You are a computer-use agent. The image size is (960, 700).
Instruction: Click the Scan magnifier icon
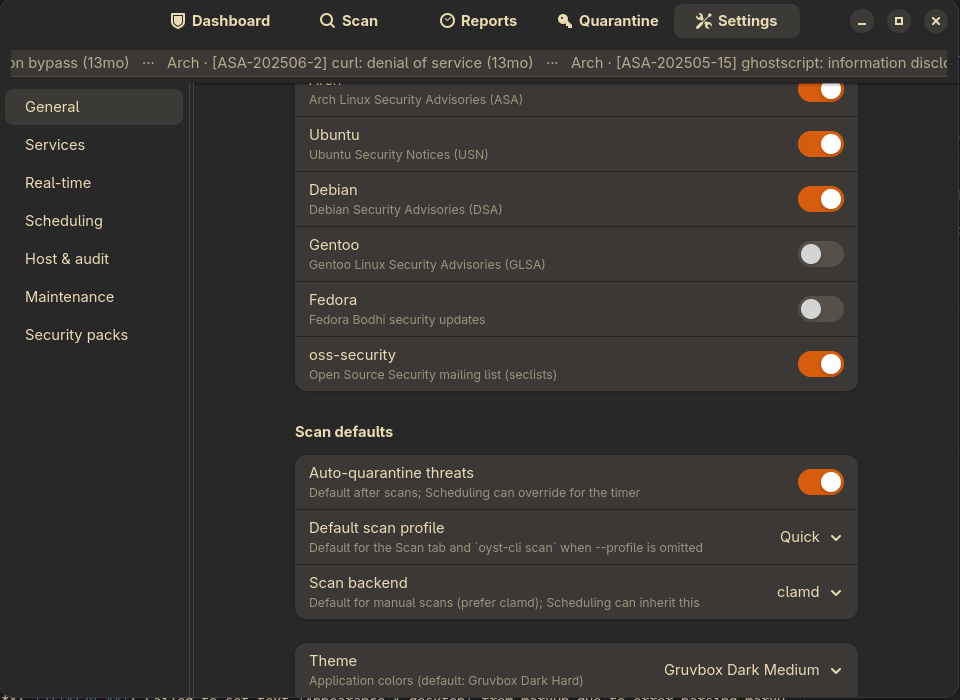pos(328,21)
